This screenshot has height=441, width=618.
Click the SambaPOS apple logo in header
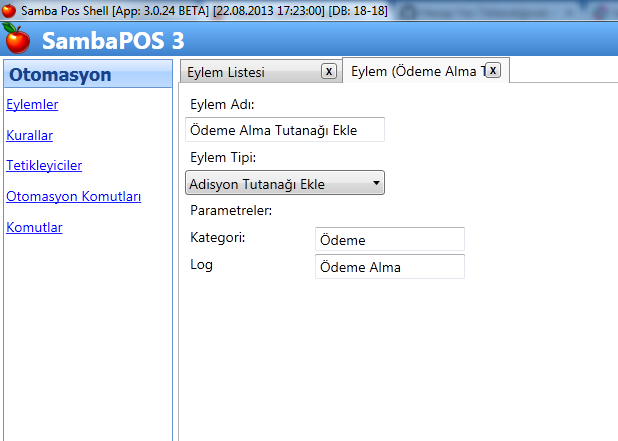click(16, 38)
